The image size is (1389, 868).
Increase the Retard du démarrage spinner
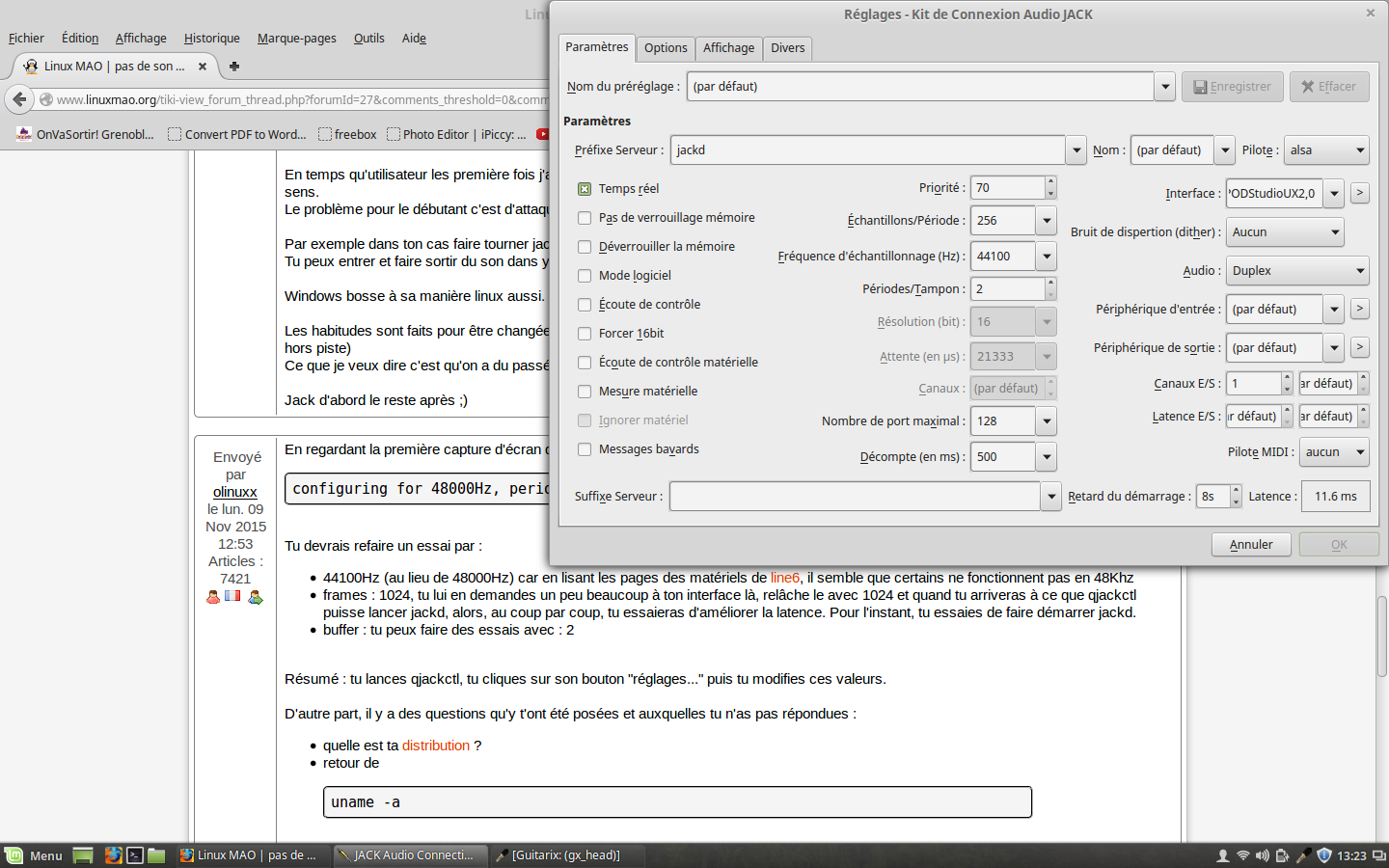pyautogui.click(x=1237, y=491)
